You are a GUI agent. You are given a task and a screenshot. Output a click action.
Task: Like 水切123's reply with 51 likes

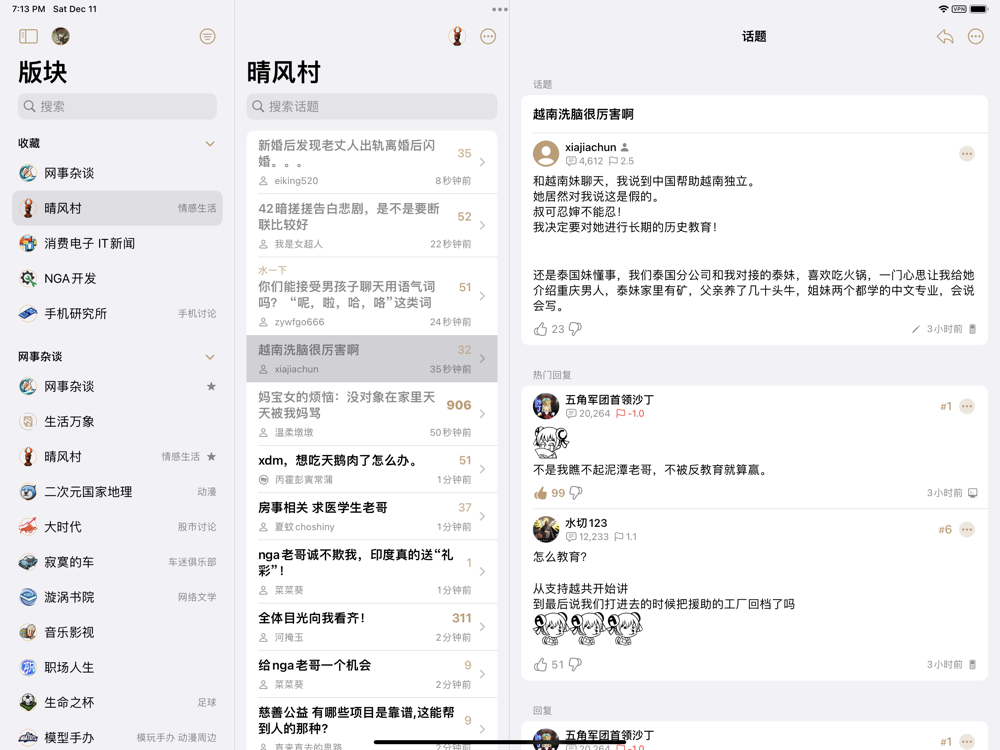[x=541, y=665]
